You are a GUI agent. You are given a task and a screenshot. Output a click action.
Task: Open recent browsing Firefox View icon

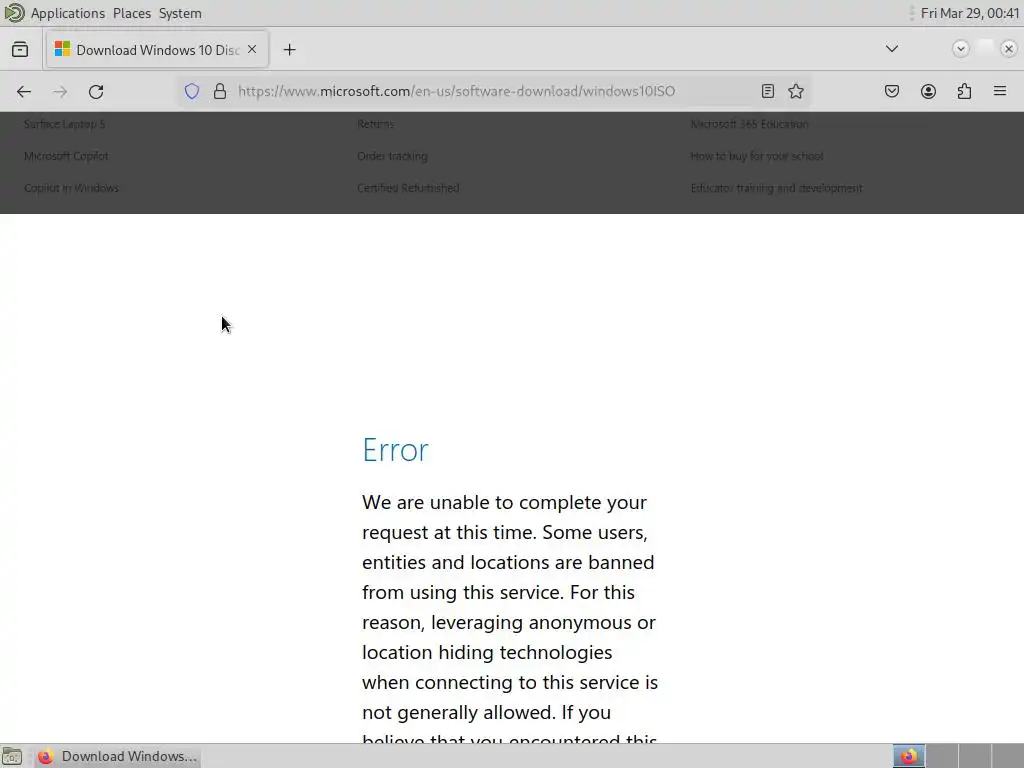tap(20, 50)
